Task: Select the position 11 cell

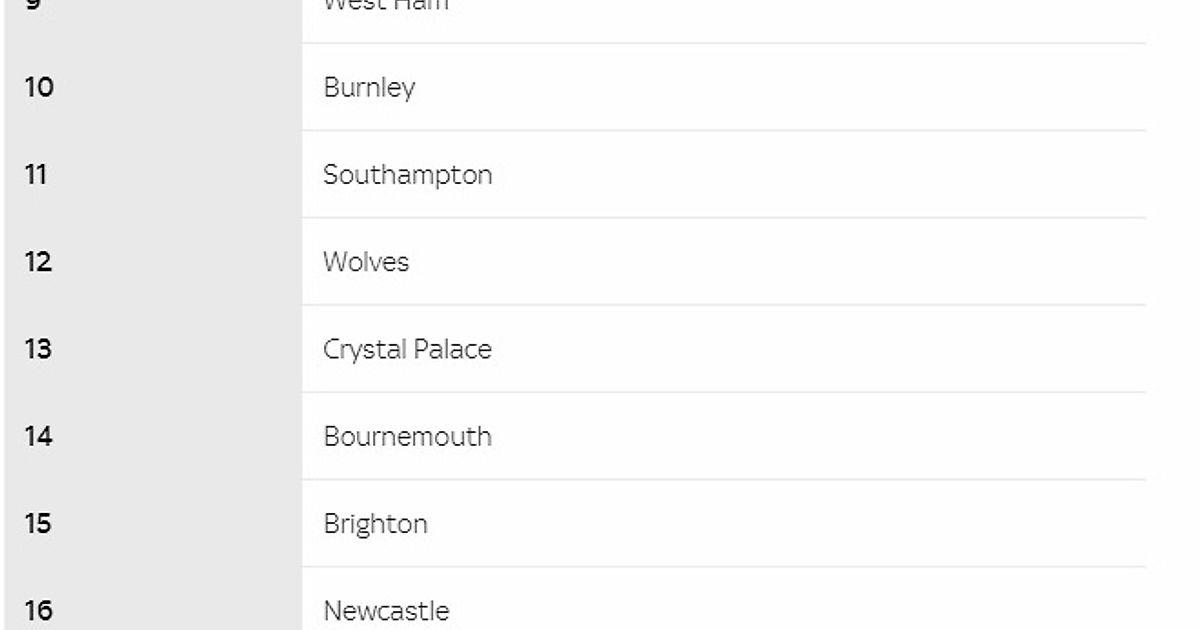Action: pos(36,175)
